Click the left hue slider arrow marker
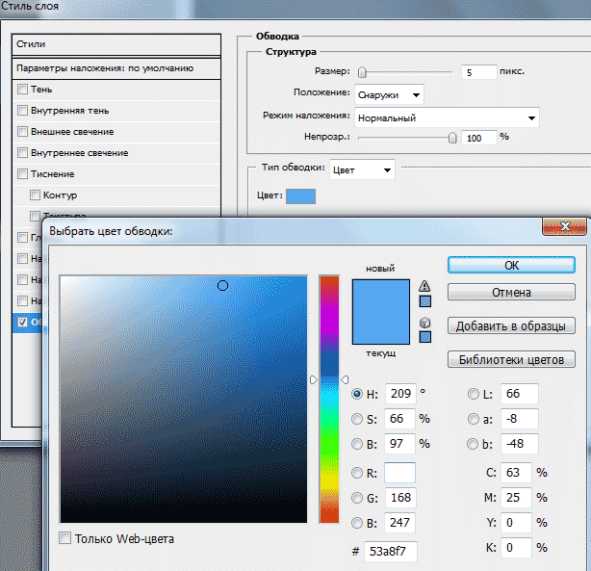This screenshot has height=571, width=591. (x=313, y=380)
